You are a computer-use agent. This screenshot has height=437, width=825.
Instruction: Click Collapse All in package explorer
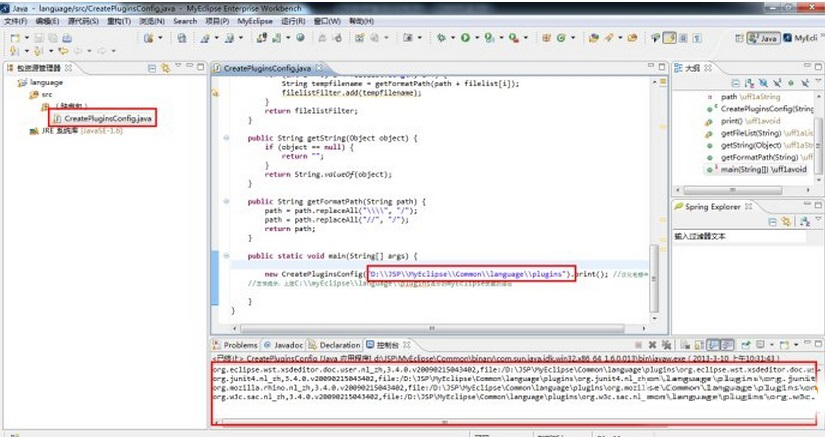(152, 68)
